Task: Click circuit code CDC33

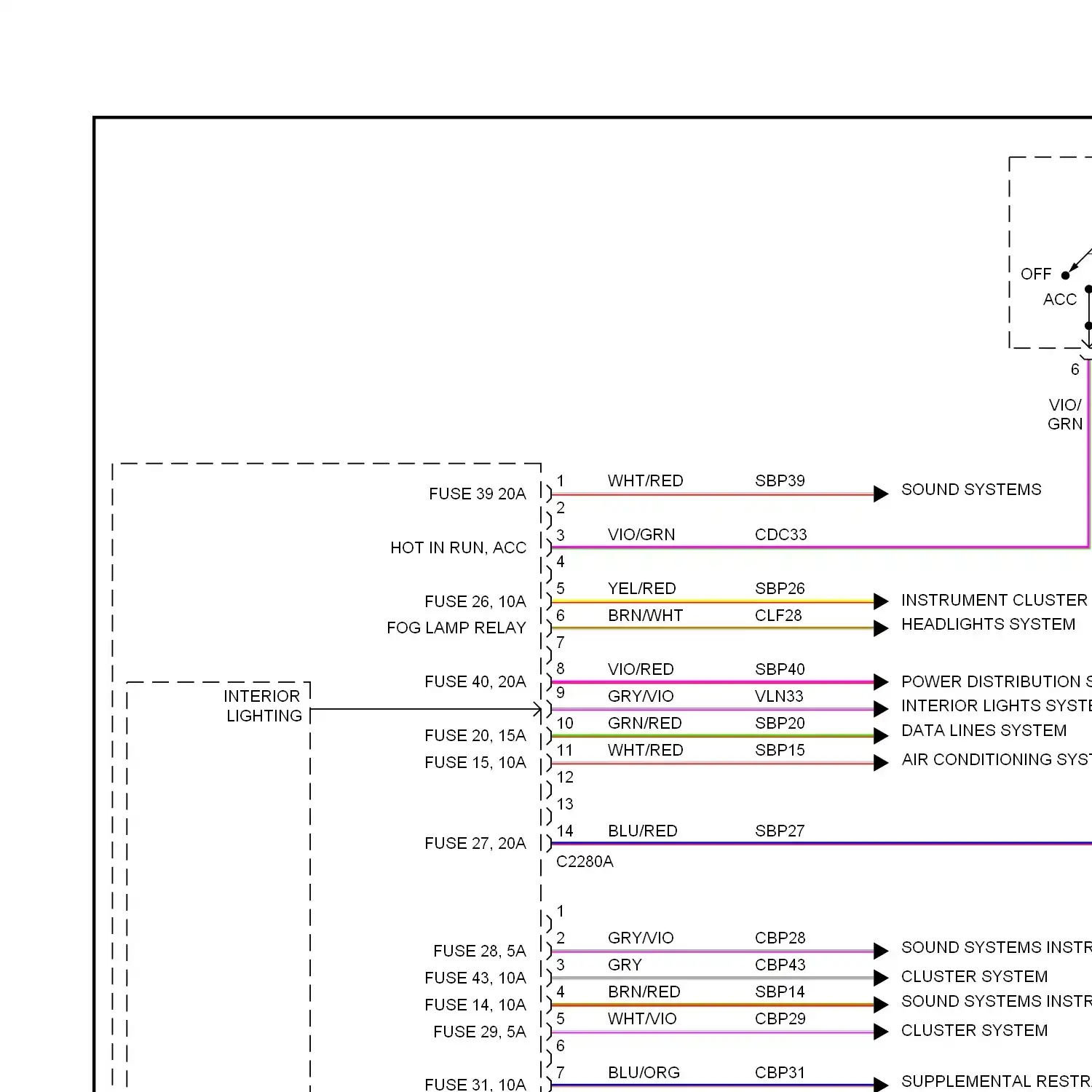Action: [780, 534]
